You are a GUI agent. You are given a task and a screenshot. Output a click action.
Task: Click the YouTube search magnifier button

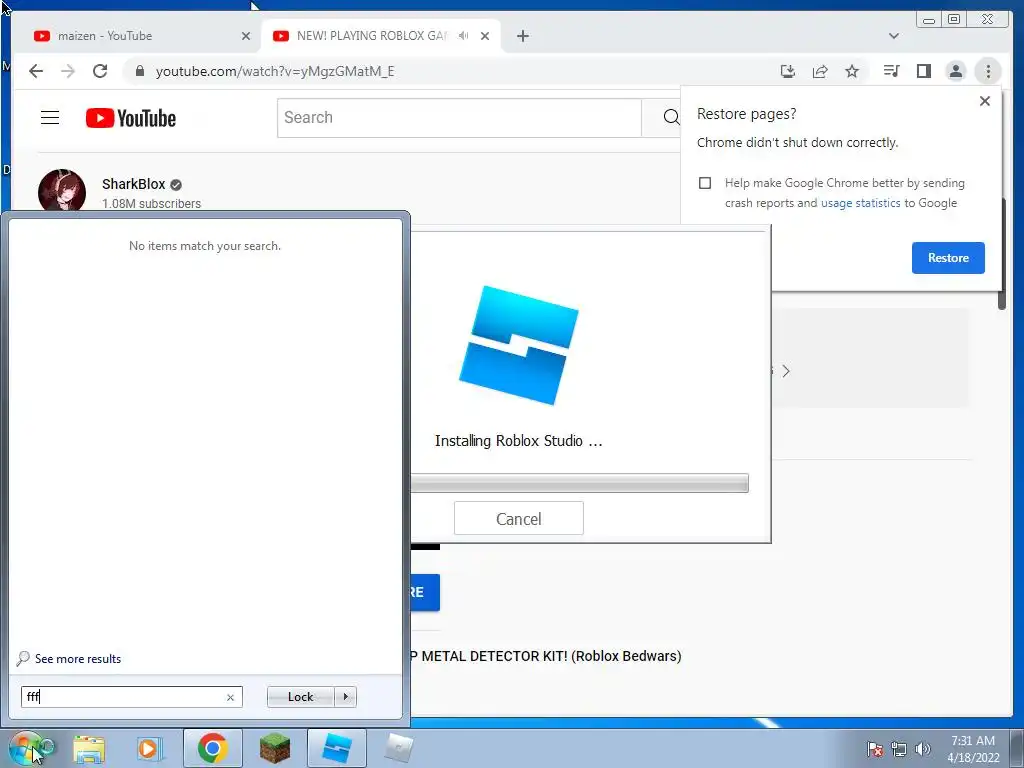pyautogui.click(x=671, y=118)
